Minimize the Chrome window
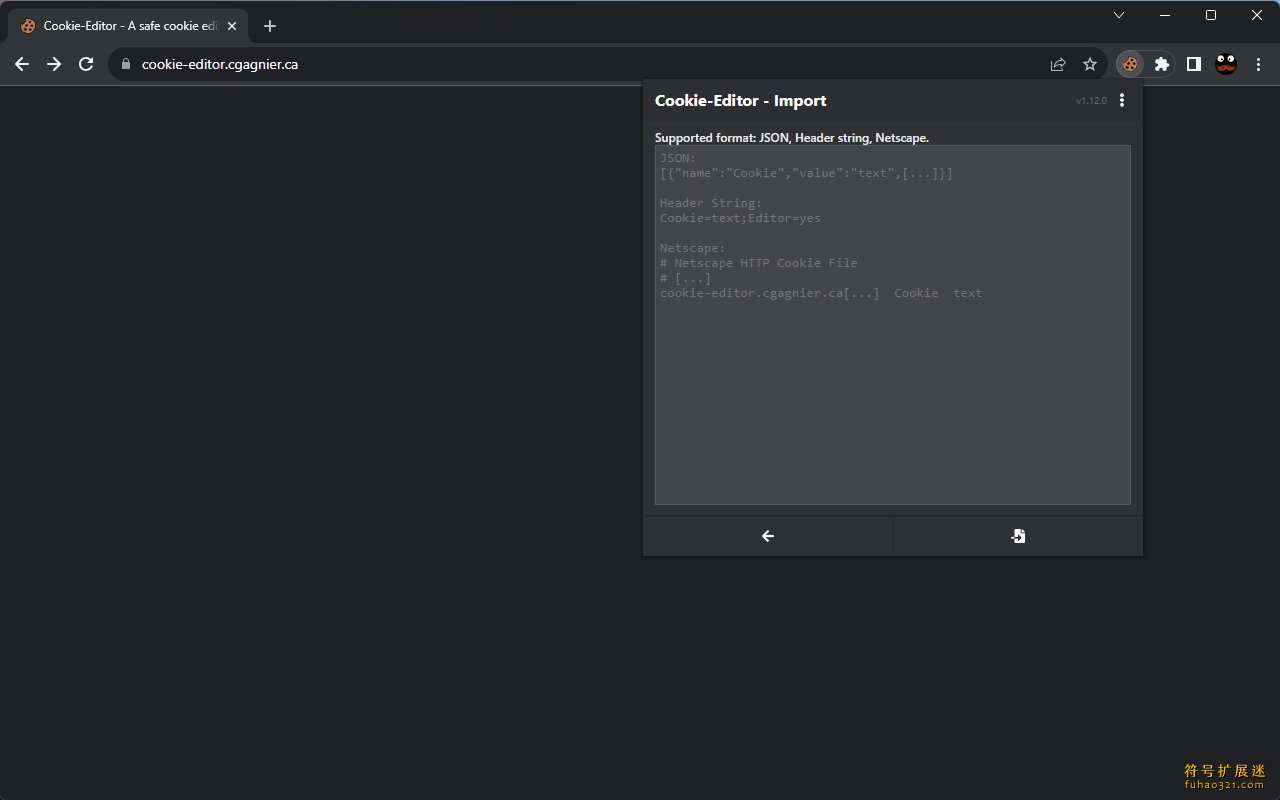The image size is (1280, 800). [1165, 15]
